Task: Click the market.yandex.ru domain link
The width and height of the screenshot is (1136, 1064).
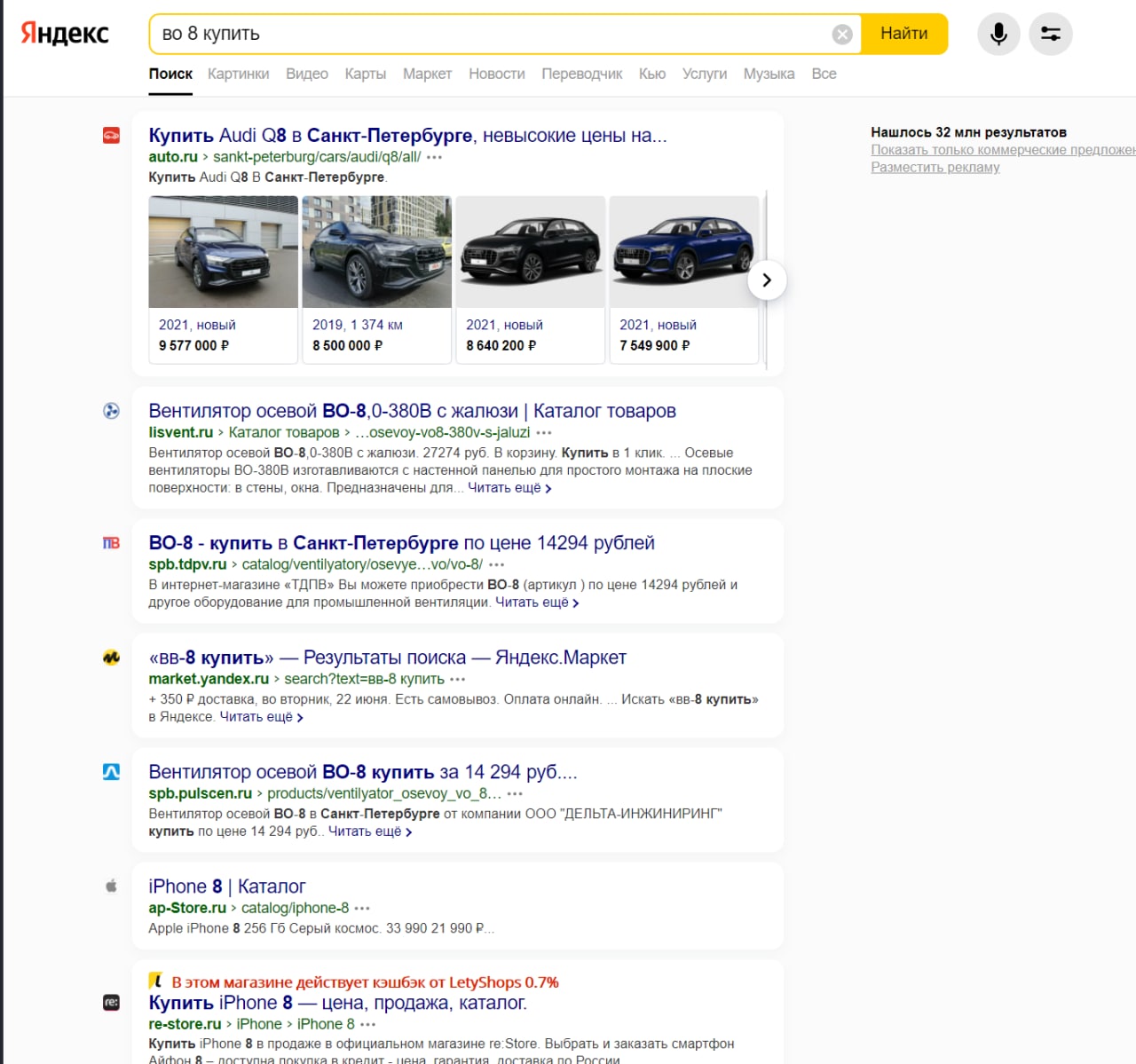Action: [x=209, y=679]
